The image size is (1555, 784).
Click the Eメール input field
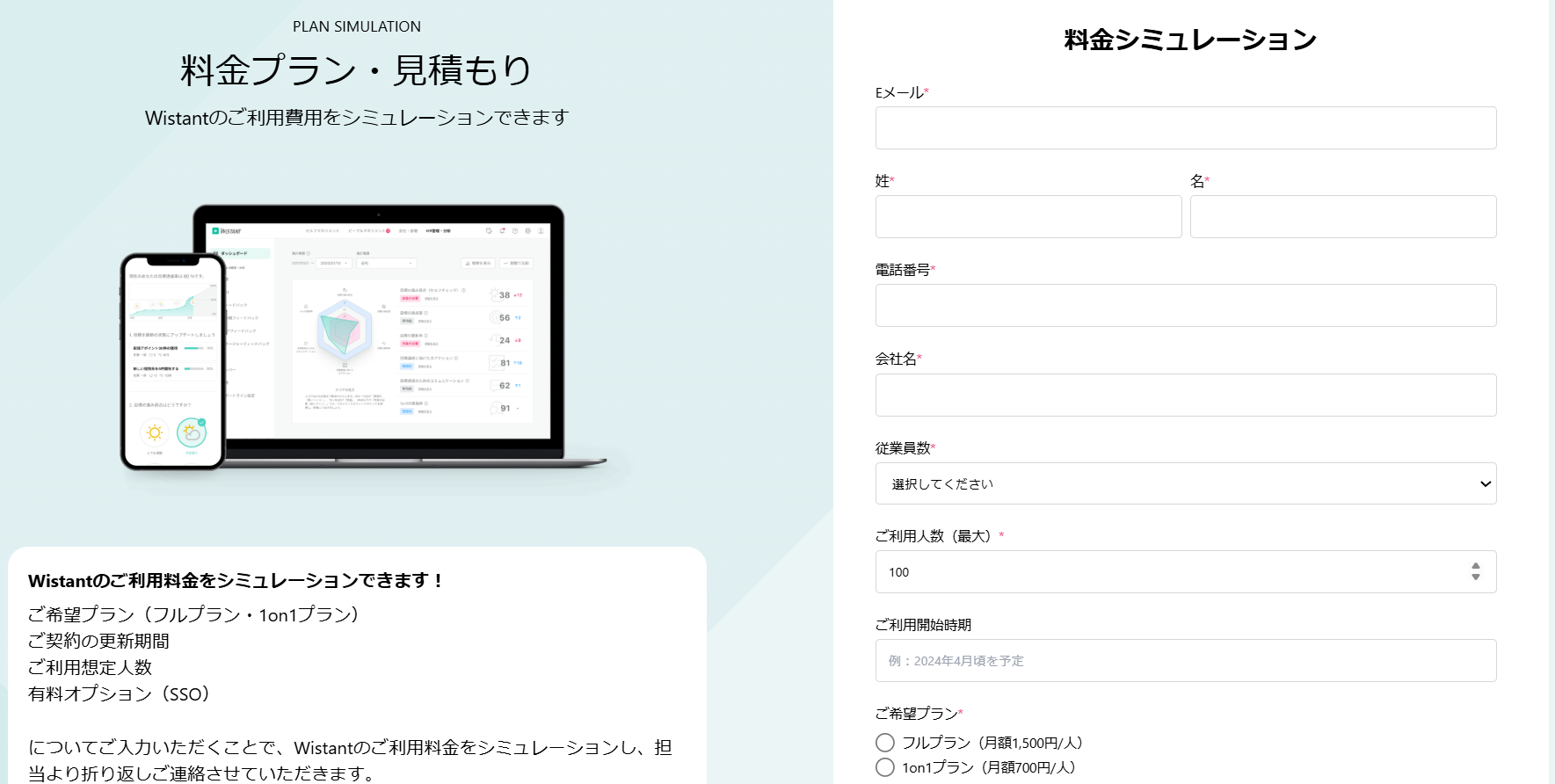[x=1185, y=128]
